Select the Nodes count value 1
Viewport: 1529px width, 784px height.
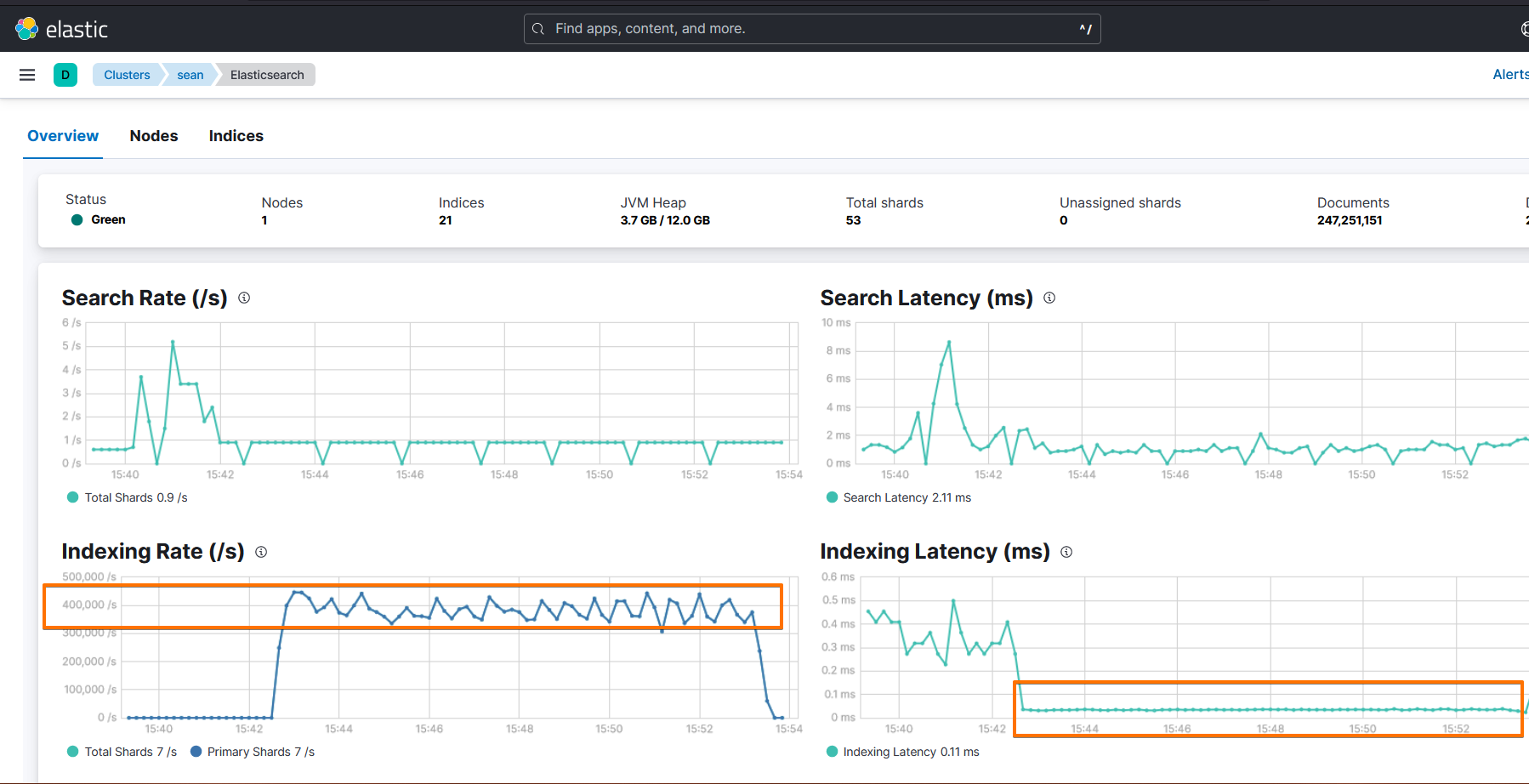click(264, 220)
